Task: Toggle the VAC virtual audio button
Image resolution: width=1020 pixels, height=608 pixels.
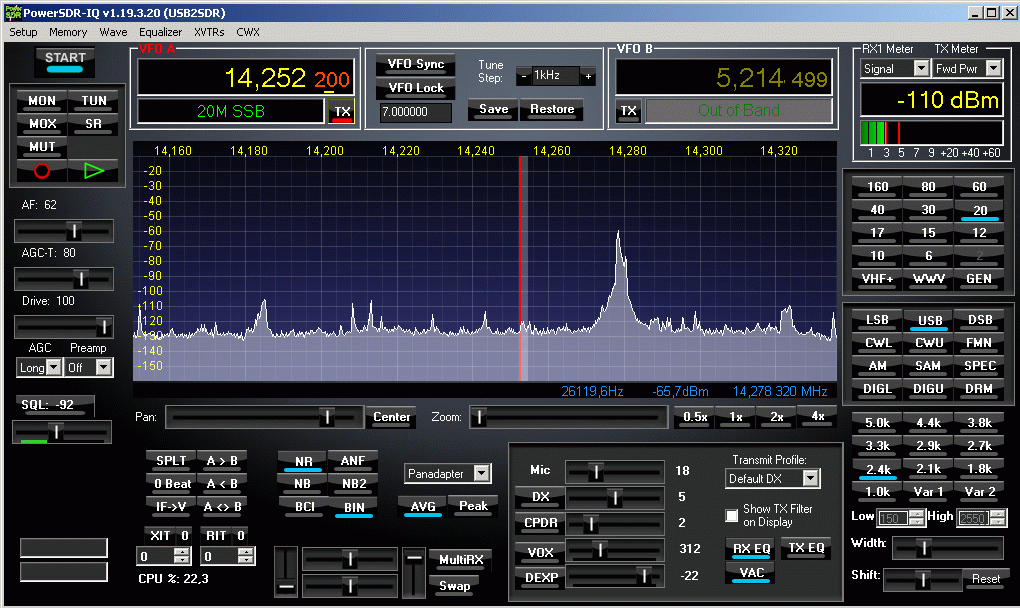Action: click(x=752, y=573)
